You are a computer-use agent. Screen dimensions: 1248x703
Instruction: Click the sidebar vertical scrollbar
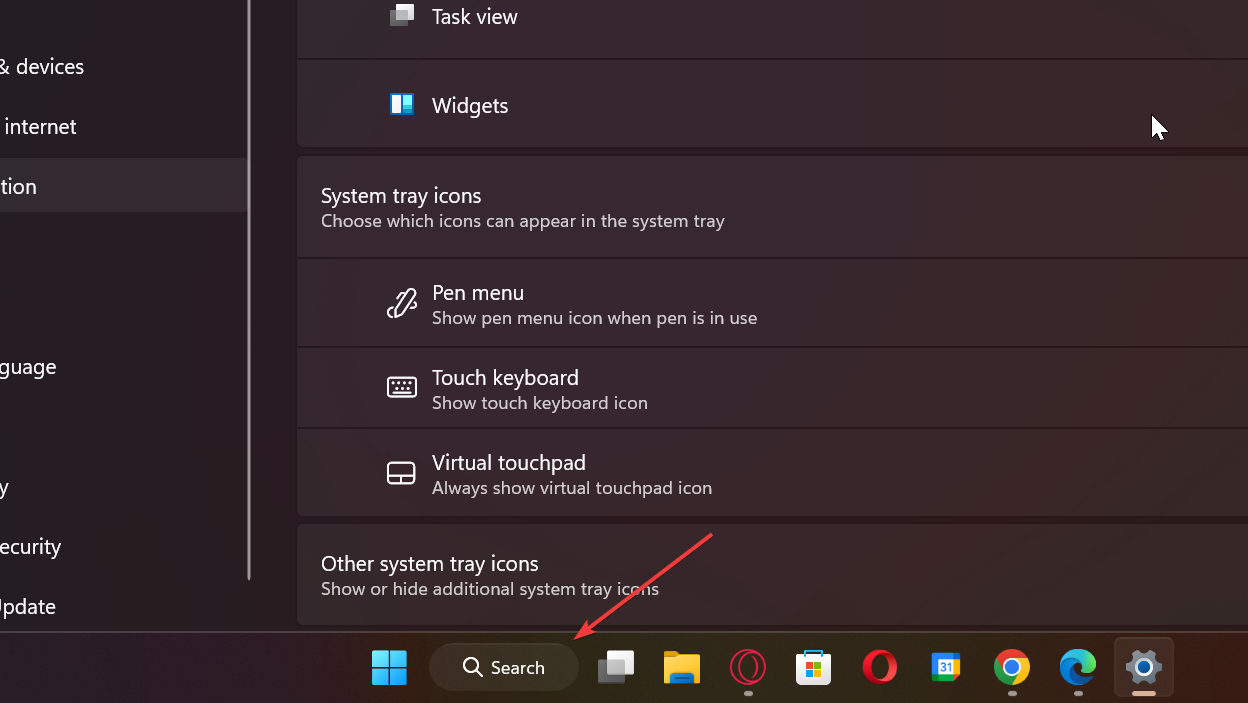click(249, 290)
